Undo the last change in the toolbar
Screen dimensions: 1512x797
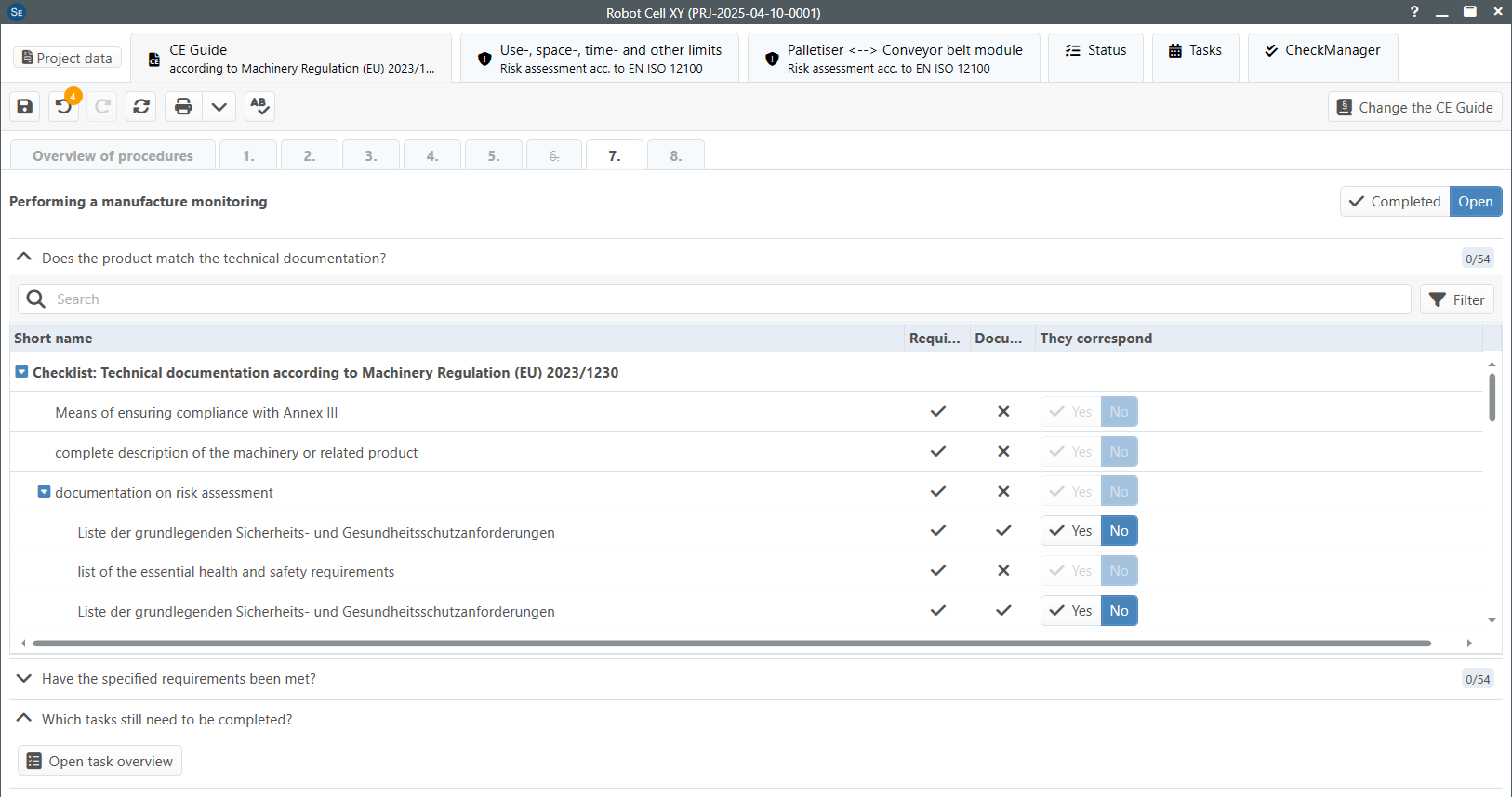64,107
